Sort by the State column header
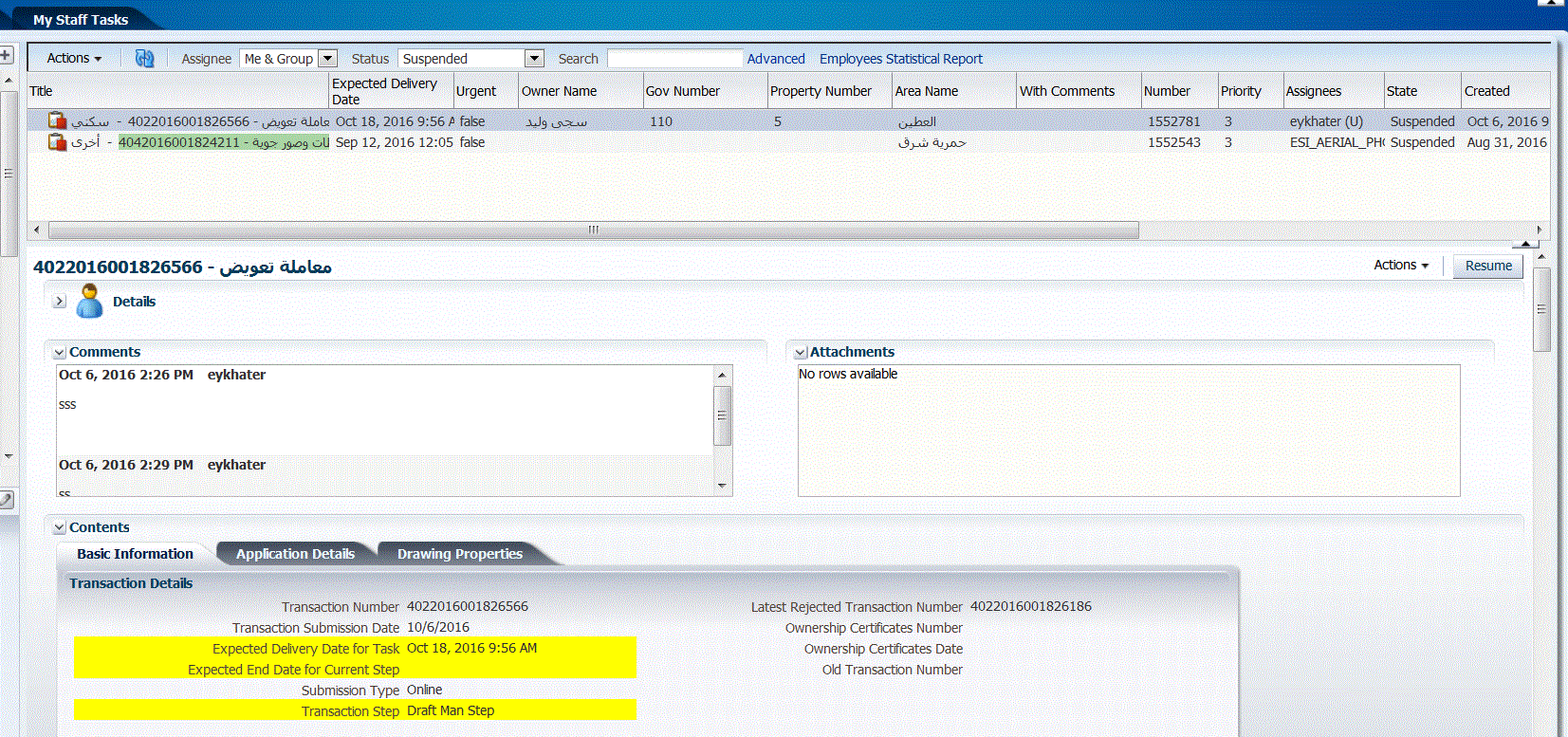Image resolution: width=1568 pixels, height=737 pixels. click(1423, 91)
